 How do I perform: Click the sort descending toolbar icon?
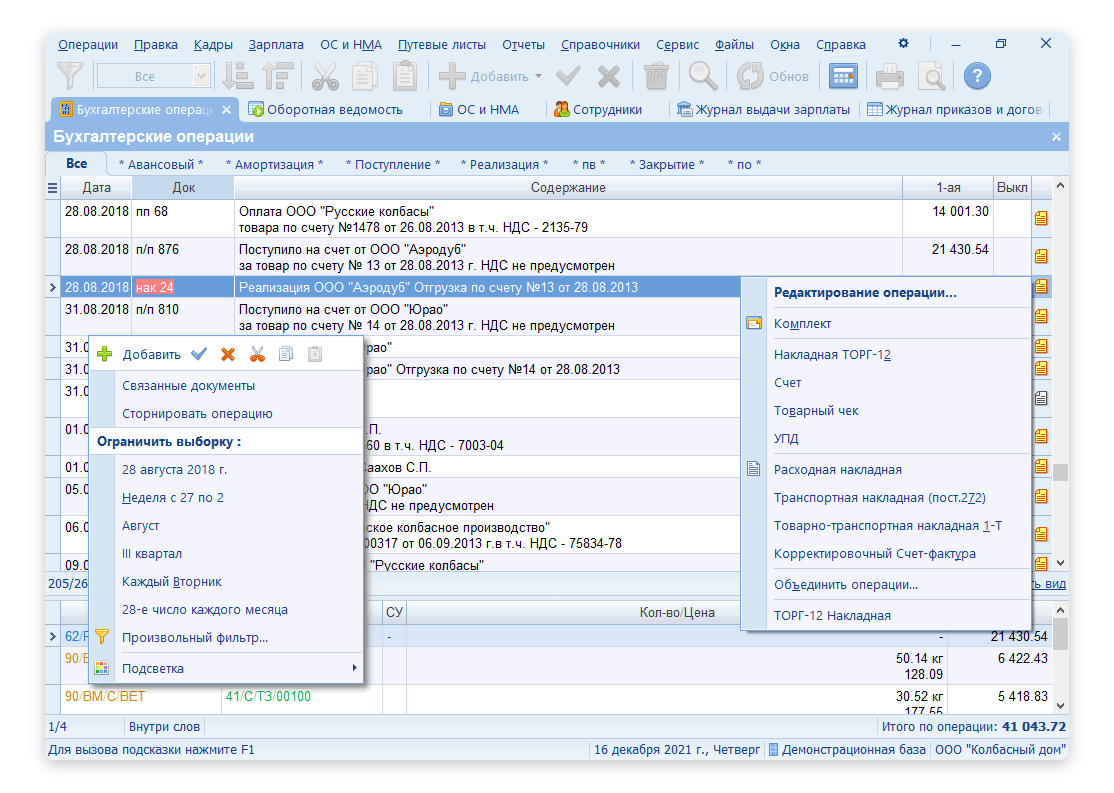pos(278,76)
